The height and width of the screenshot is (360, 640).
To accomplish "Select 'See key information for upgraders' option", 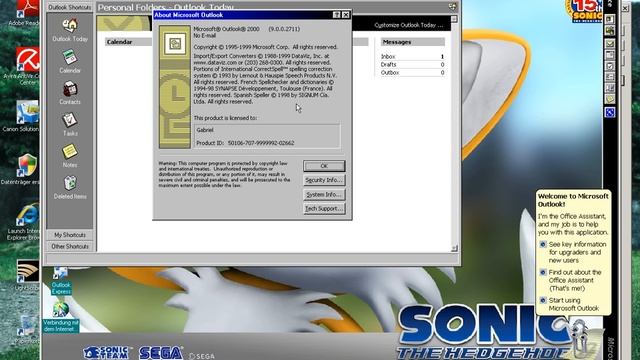I will pyautogui.click(x=573, y=252).
